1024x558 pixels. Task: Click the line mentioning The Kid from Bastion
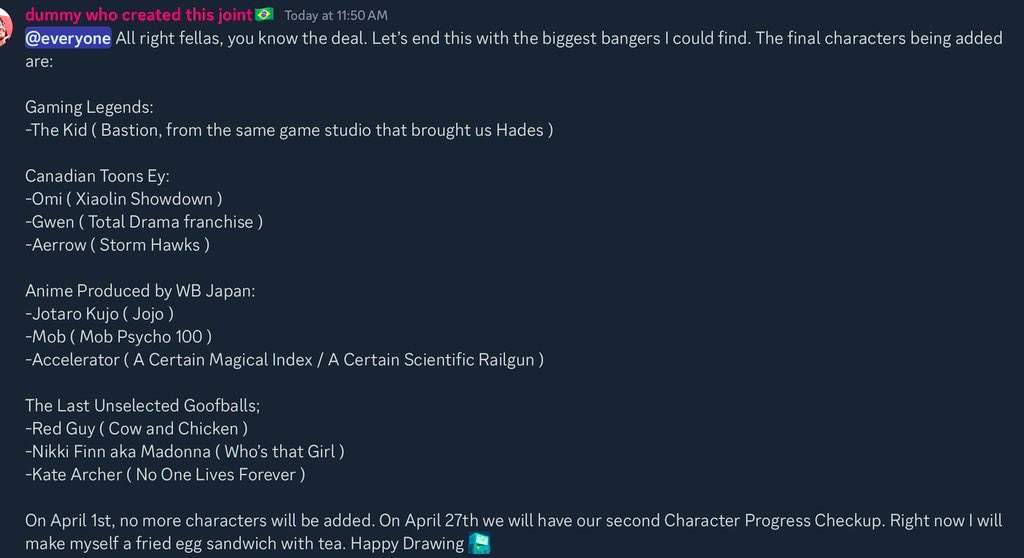[x=289, y=130]
